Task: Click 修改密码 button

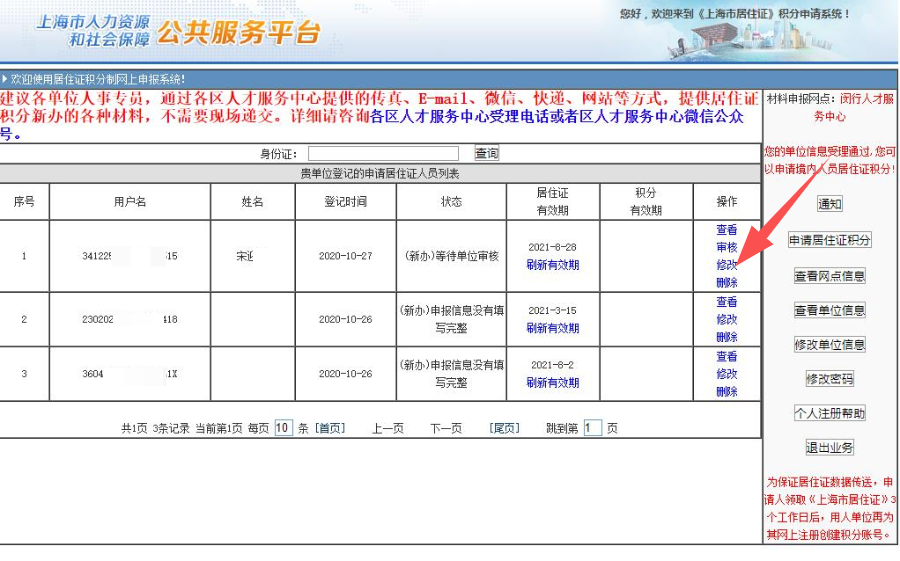Action: point(830,379)
